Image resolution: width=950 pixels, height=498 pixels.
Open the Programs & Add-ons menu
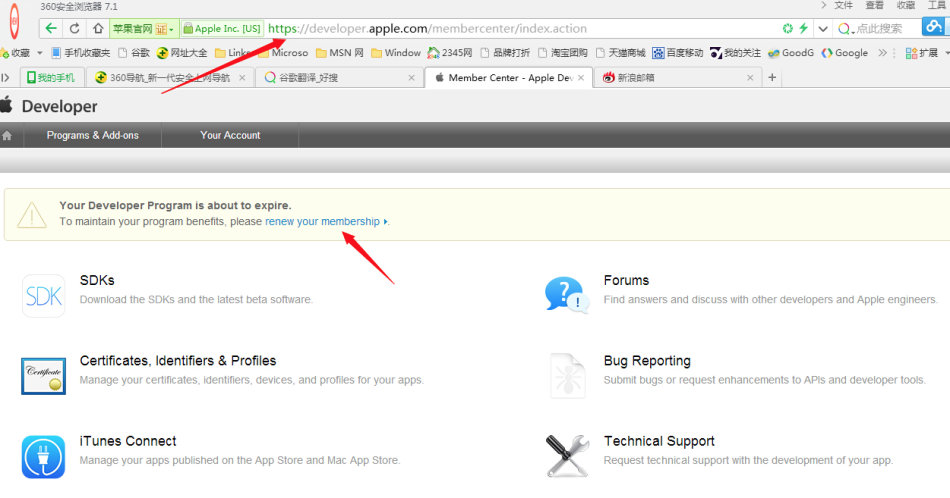point(93,135)
